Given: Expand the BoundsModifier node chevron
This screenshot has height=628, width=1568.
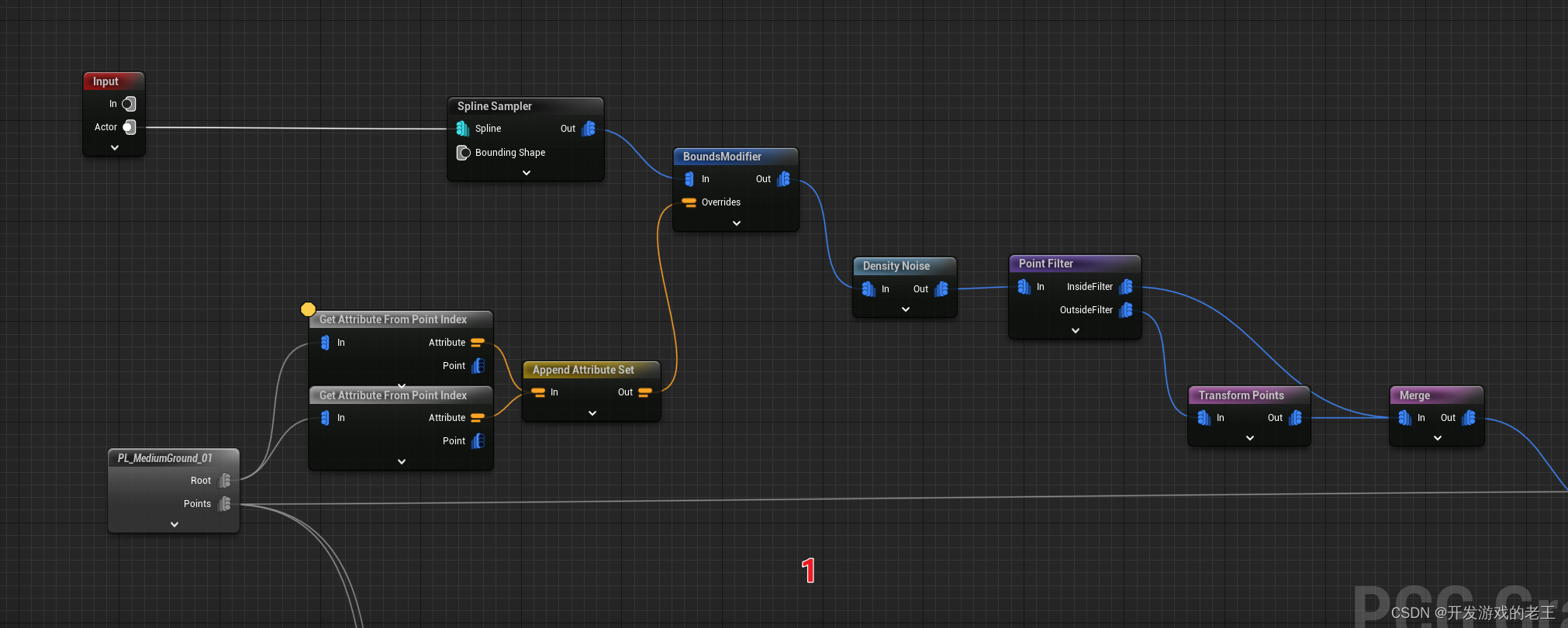Looking at the screenshot, I should (x=737, y=223).
